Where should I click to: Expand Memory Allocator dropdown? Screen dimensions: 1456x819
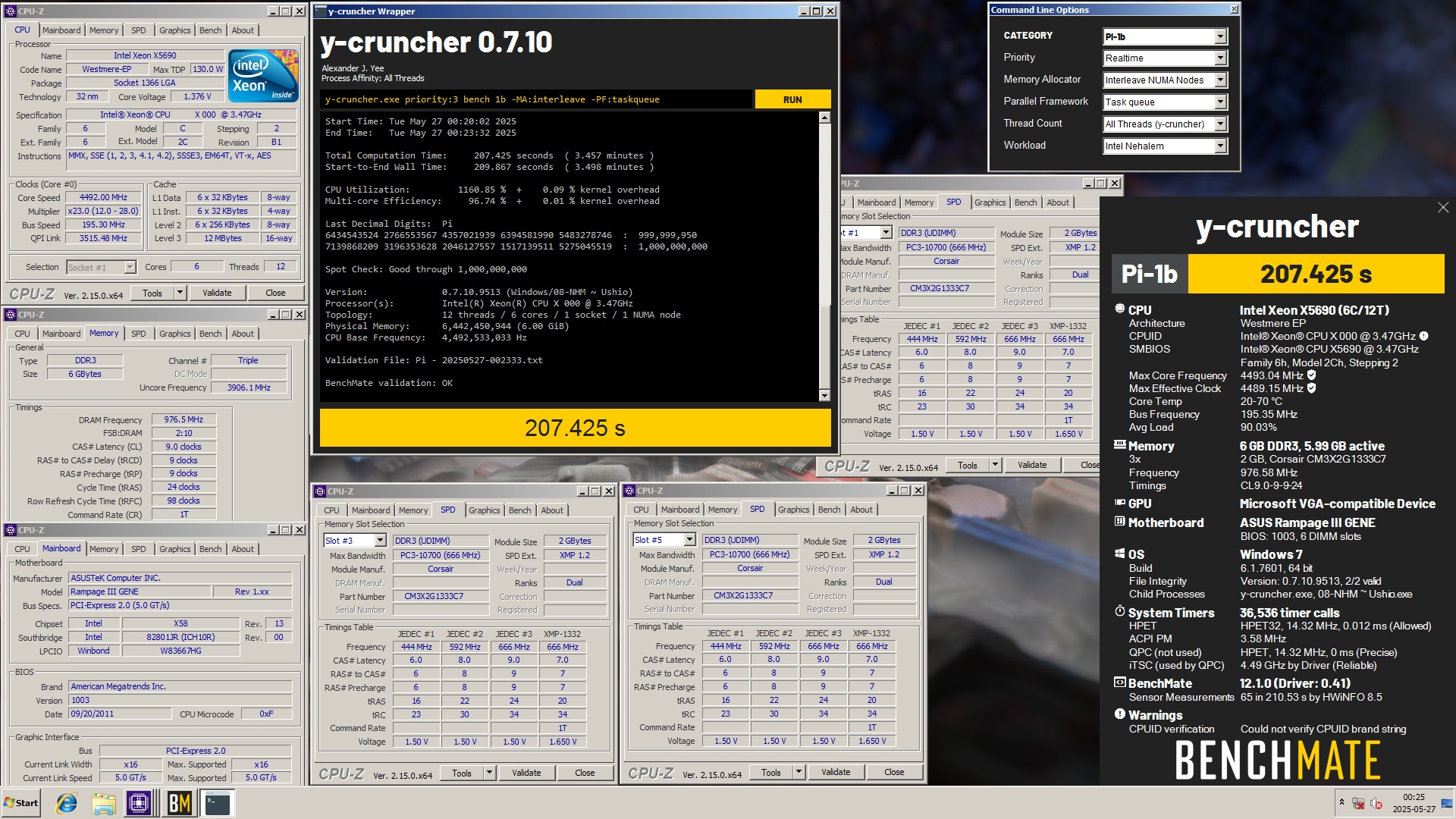pyautogui.click(x=1165, y=80)
